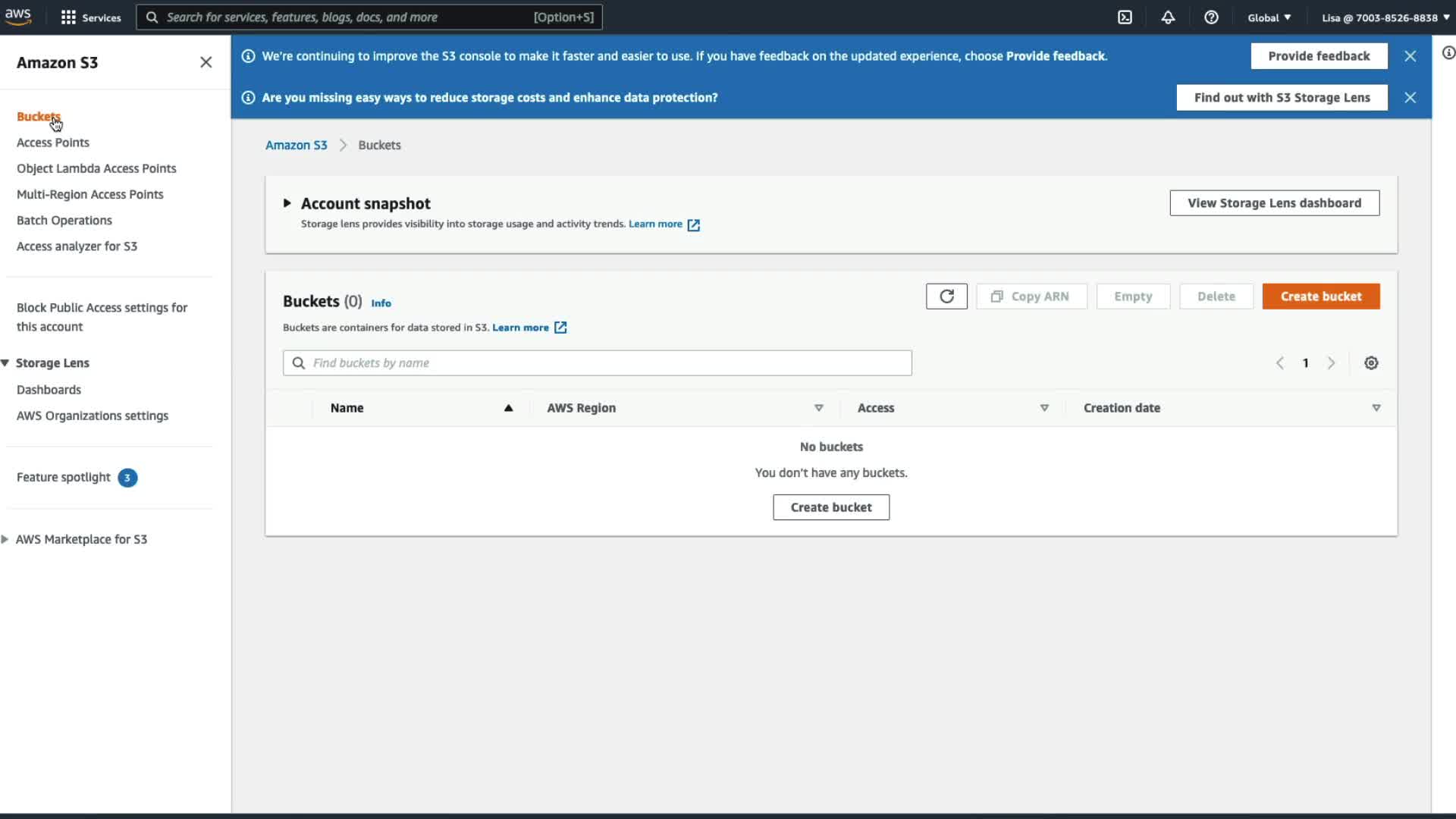Screen dimensions: 1456x819
Task: Open the notifications bell
Action: coord(1168,17)
